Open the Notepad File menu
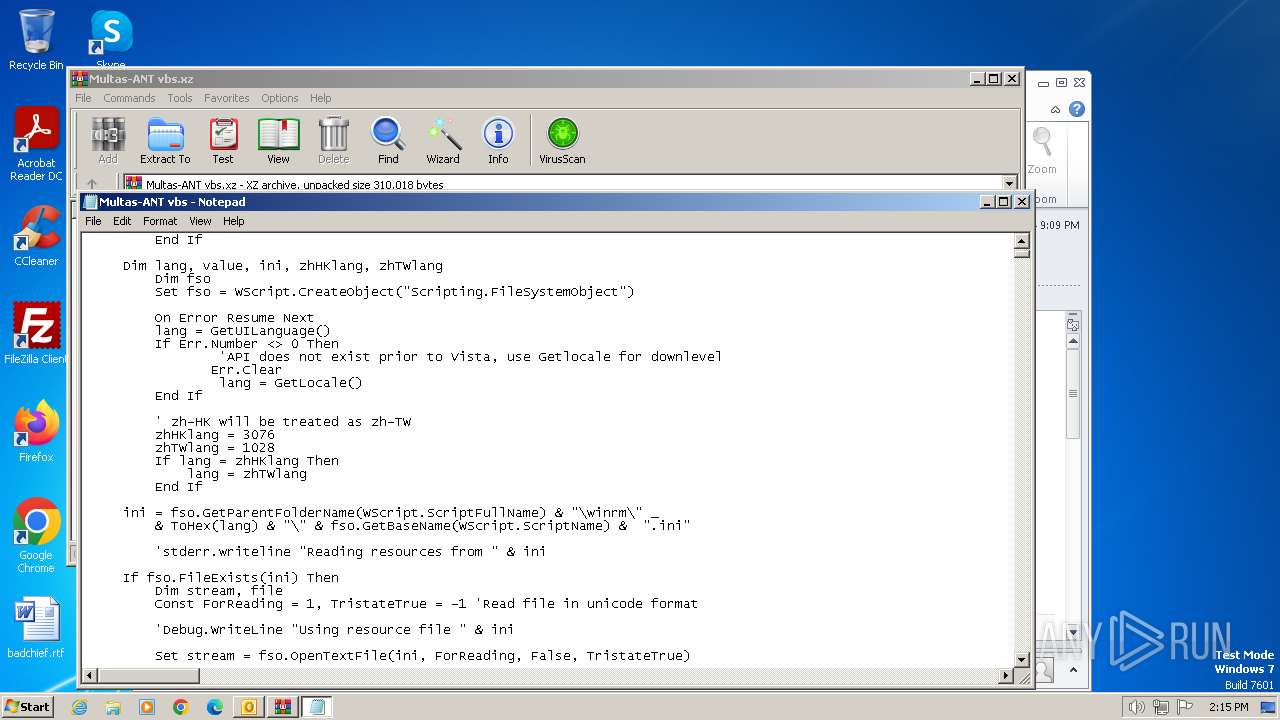Viewport: 1280px width, 720px height. click(x=93, y=221)
